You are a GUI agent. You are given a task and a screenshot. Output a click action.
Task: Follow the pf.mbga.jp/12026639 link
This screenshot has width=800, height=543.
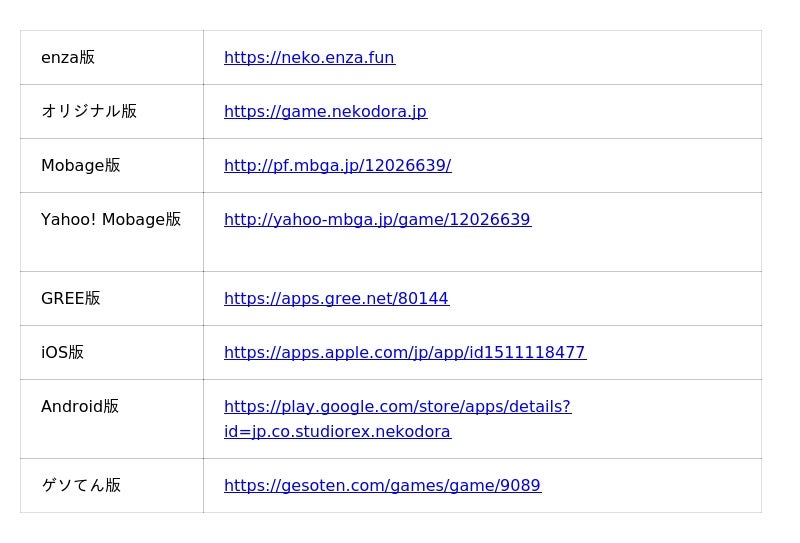pyautogui.click(x=337, y=166)
